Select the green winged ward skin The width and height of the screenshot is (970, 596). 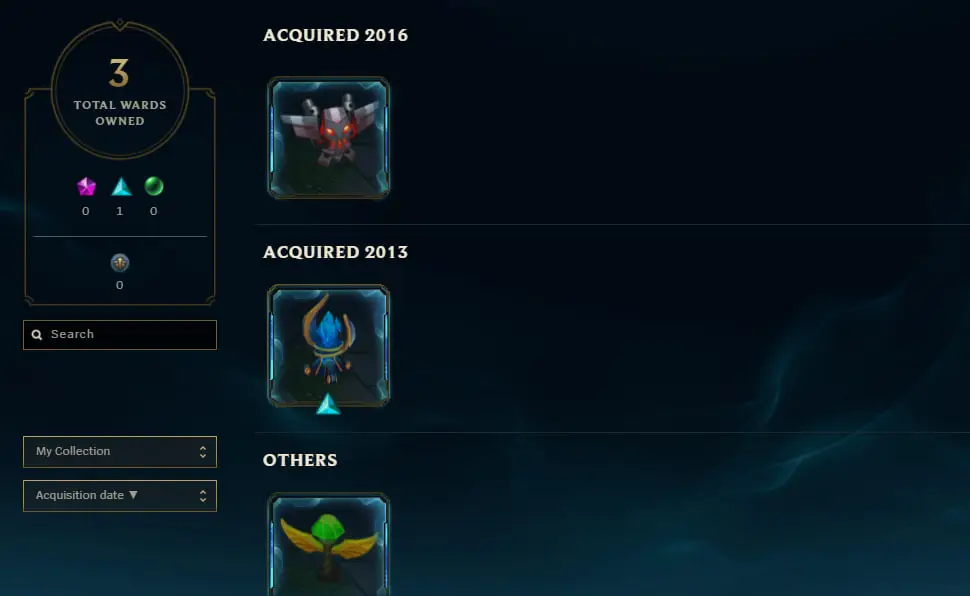point(328,545)
